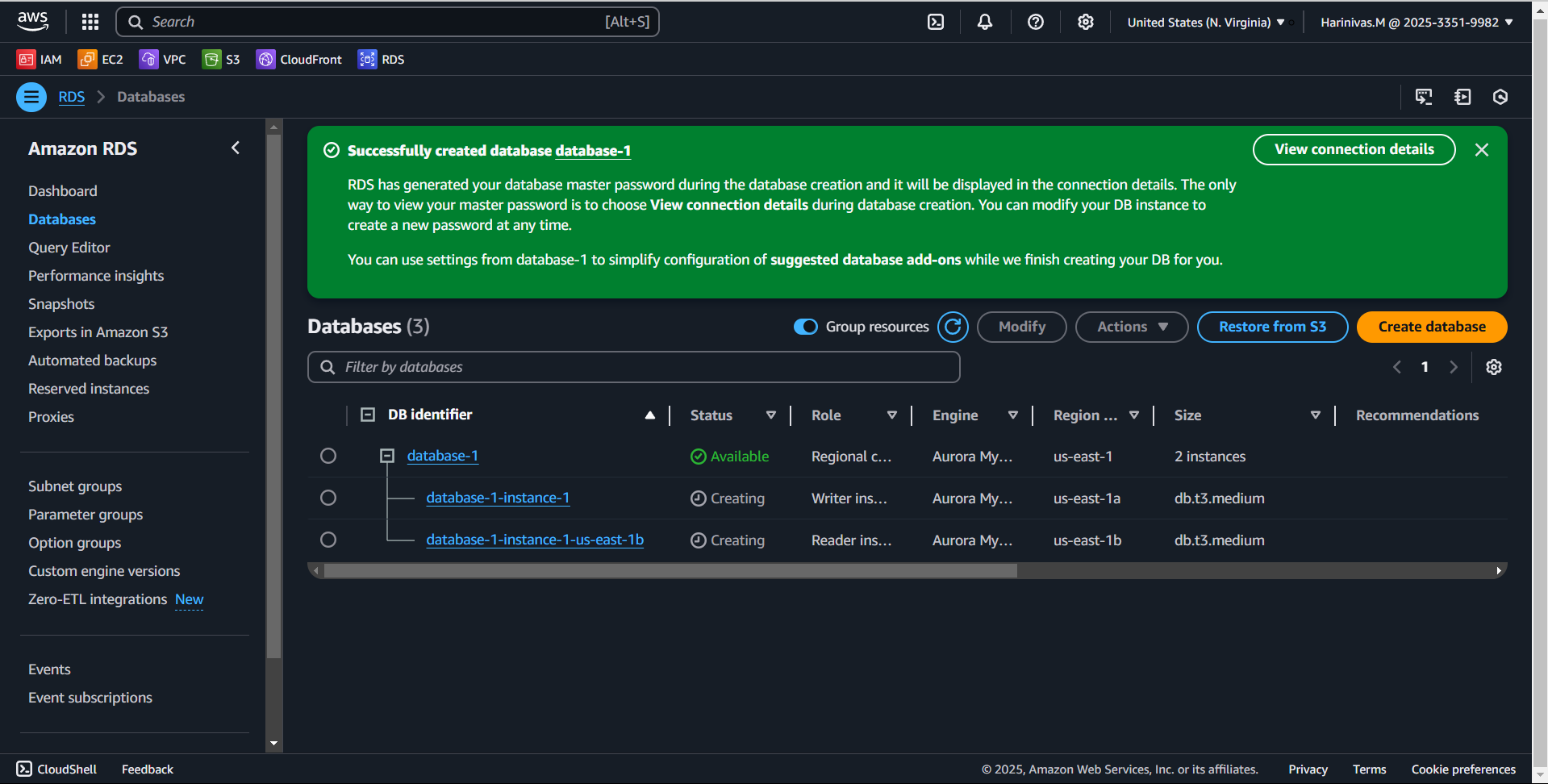Select radio button for database-1-instance-1

click(328, 498)
